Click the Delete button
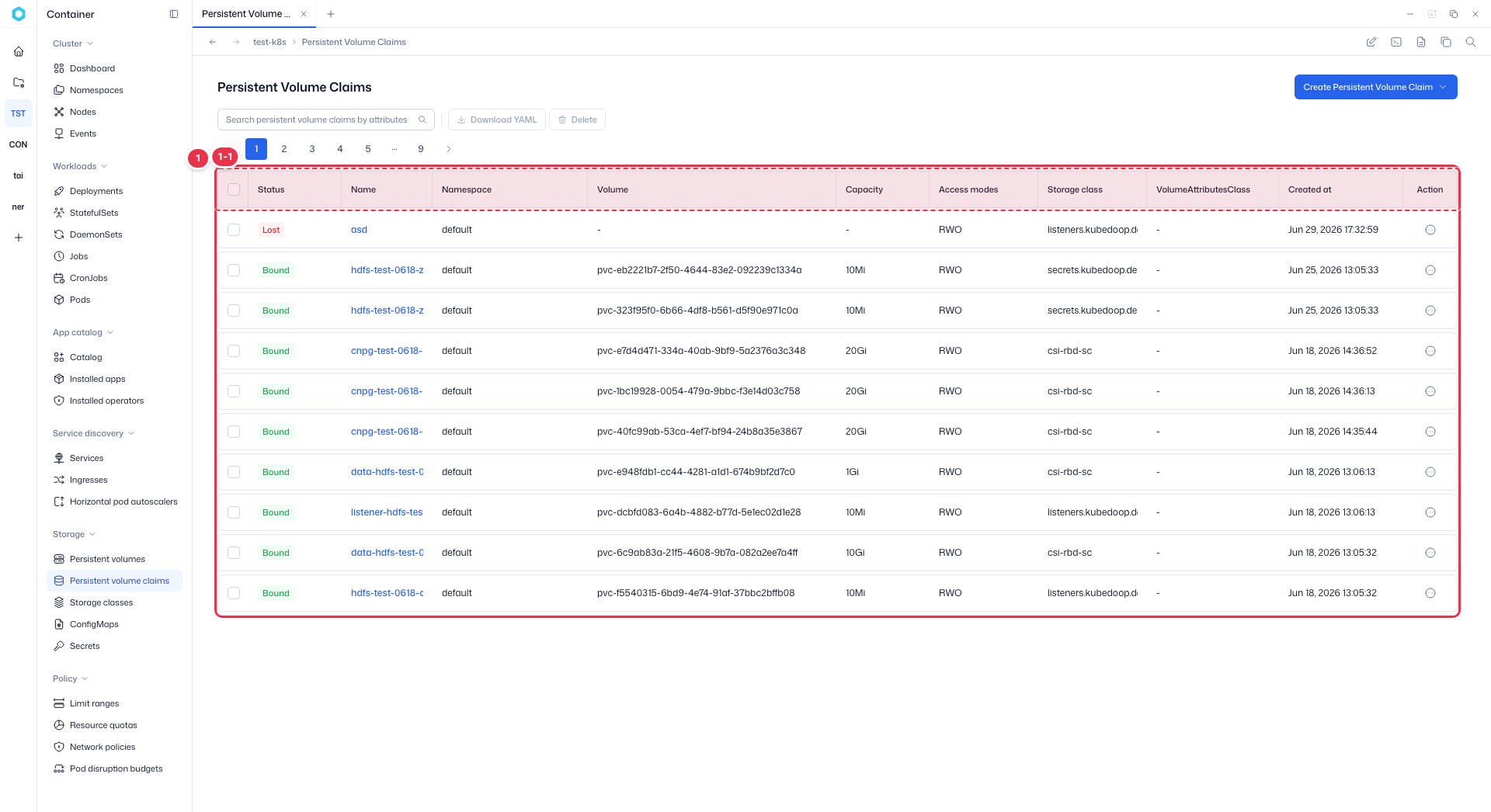Image resolution: width=1491 pixels, height=812 pixels. click(577, 120)
